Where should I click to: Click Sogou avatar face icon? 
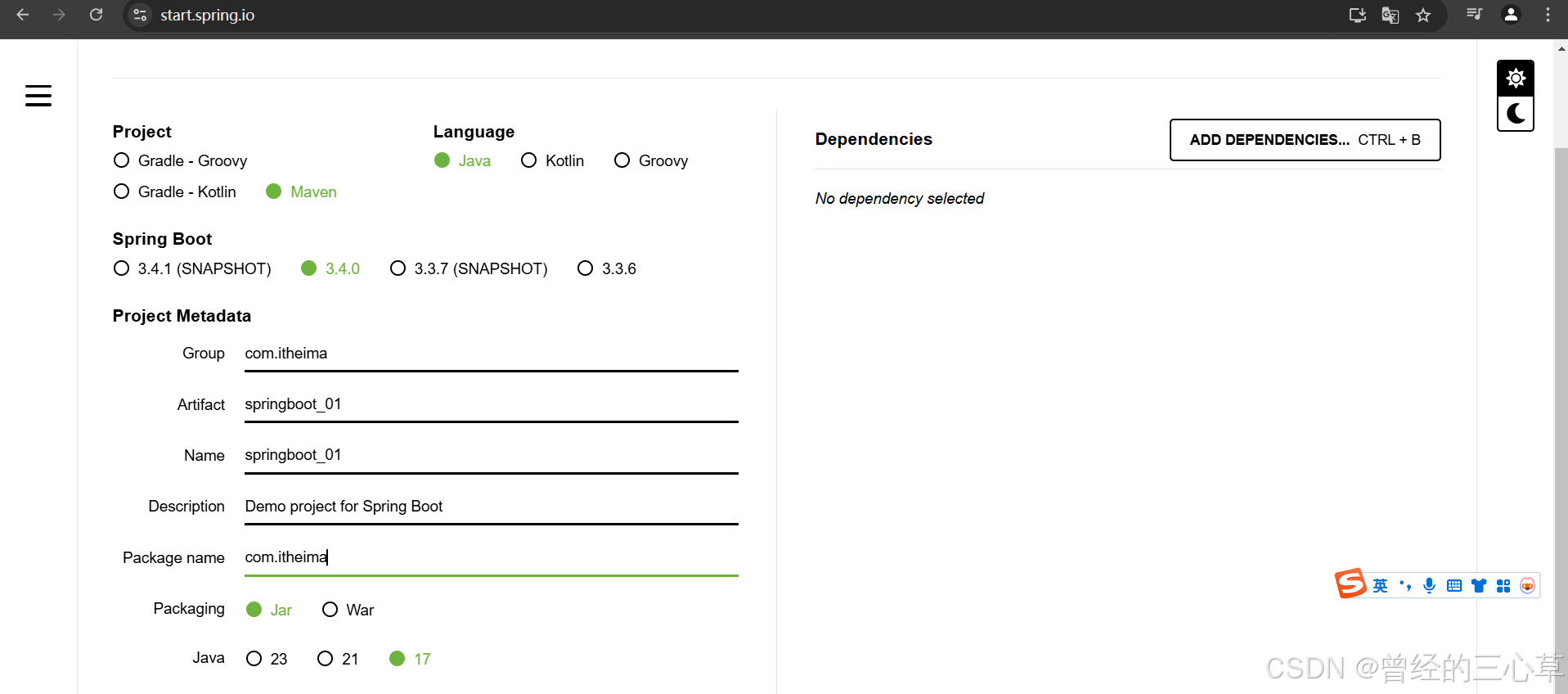(x=1527, y=585)
